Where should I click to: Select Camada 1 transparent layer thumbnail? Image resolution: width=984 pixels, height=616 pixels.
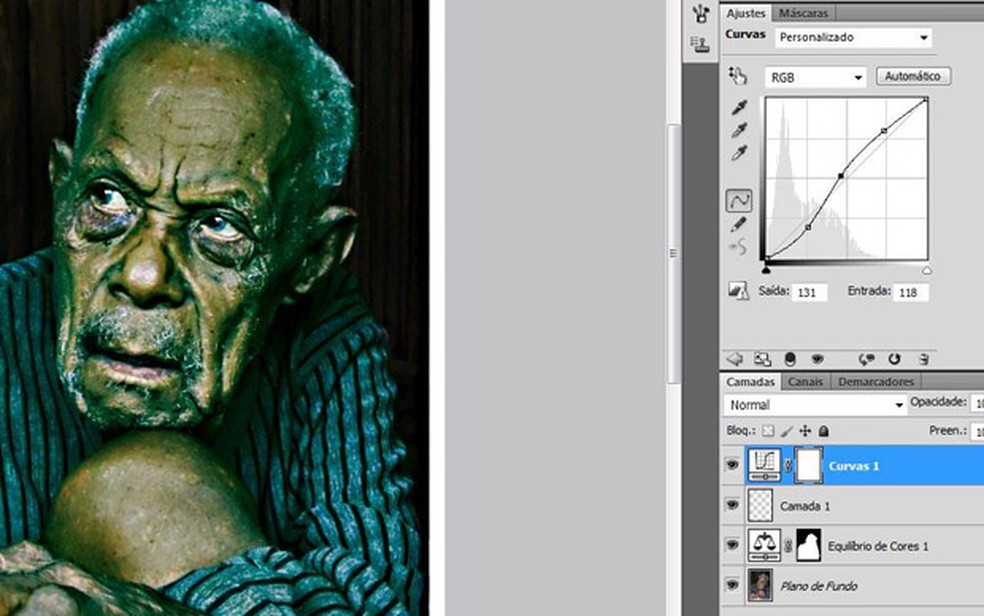pyautogui.click(x=760, y=506)
